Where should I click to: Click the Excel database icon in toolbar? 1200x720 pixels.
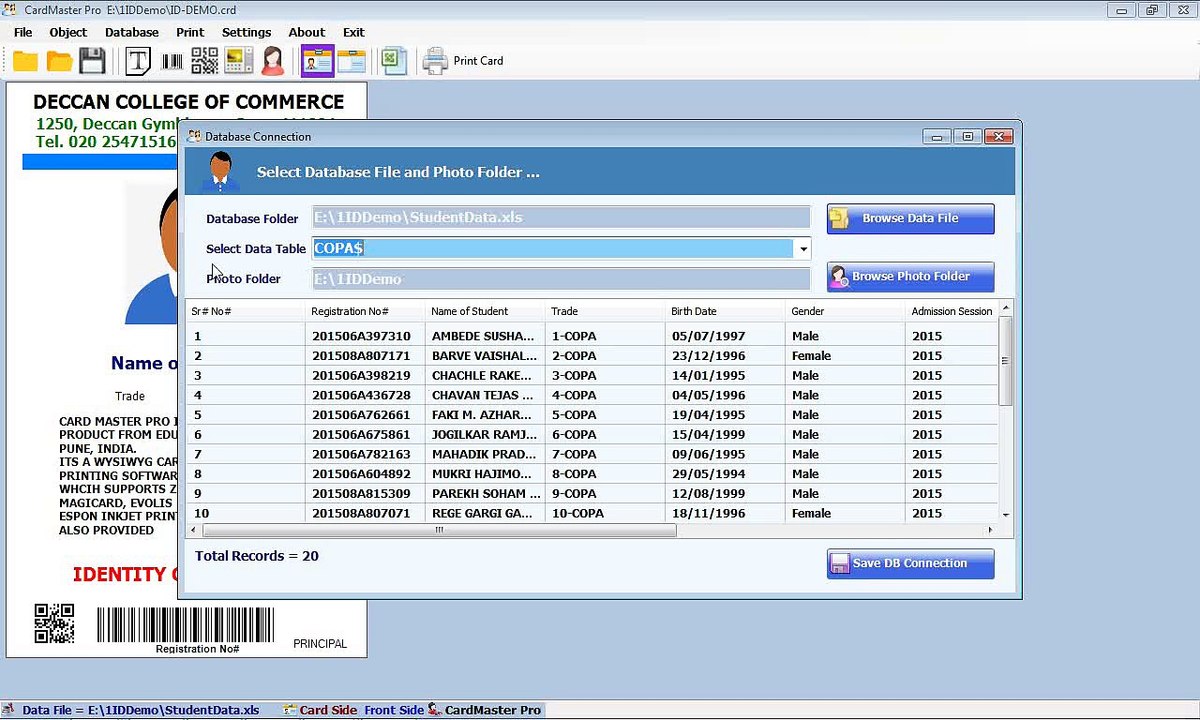393,61
